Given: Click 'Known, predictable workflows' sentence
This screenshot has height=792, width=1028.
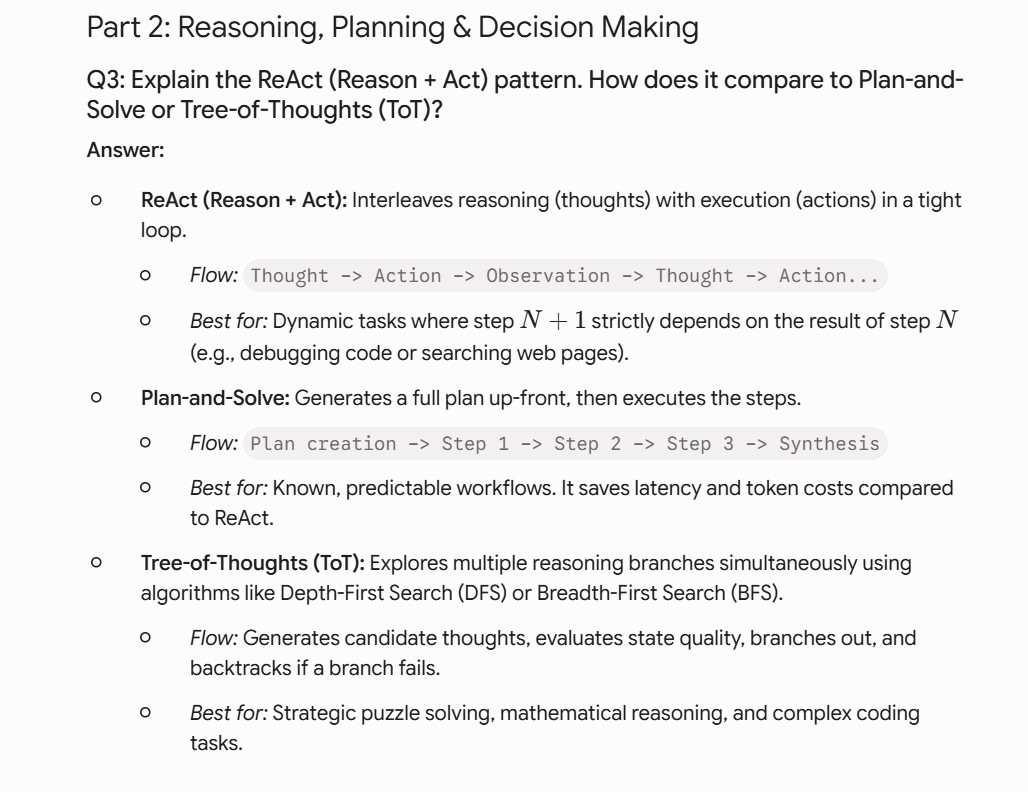Looking at the screenshot, I should [414, 488].
